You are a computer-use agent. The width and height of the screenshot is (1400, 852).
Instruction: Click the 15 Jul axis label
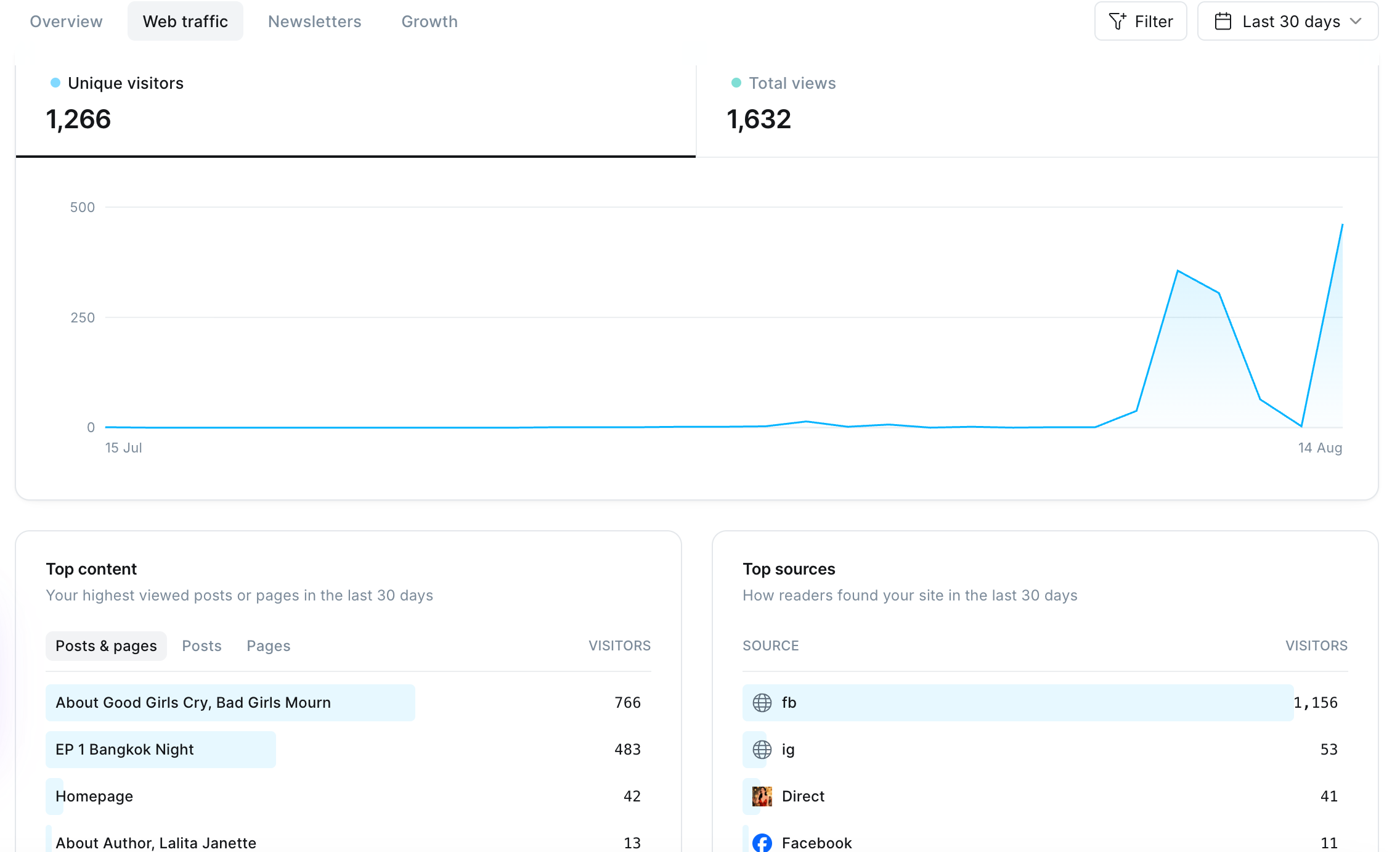point(123,448)
